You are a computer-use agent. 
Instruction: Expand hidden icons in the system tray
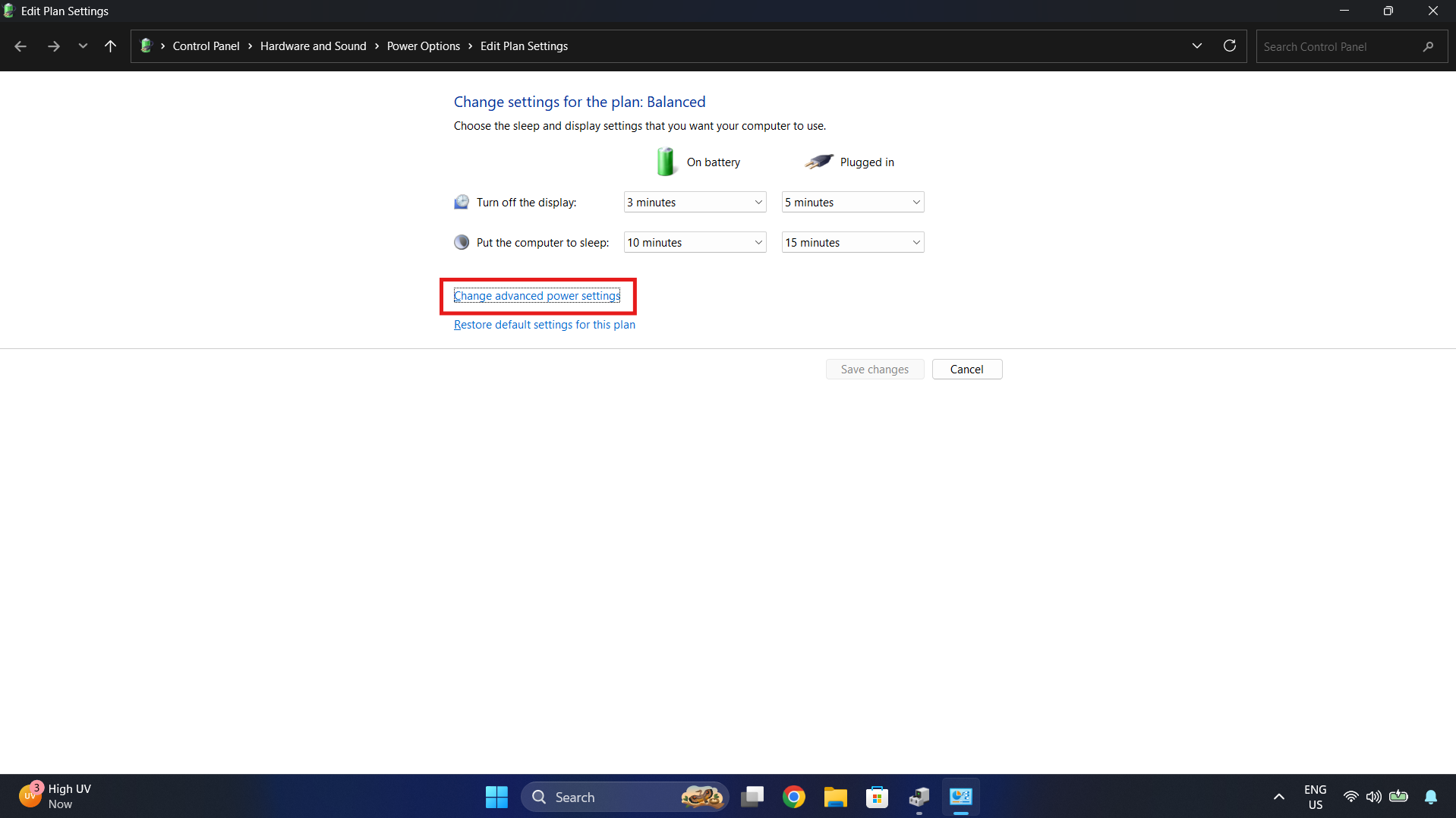(x=1278, y=797)
